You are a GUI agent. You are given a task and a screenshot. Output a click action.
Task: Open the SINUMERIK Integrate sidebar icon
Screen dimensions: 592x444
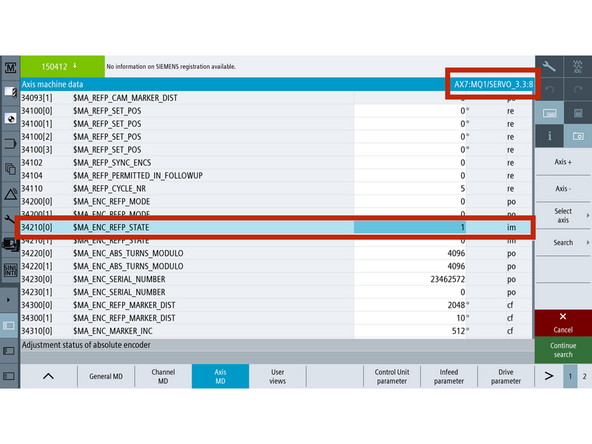click(10, 270)
